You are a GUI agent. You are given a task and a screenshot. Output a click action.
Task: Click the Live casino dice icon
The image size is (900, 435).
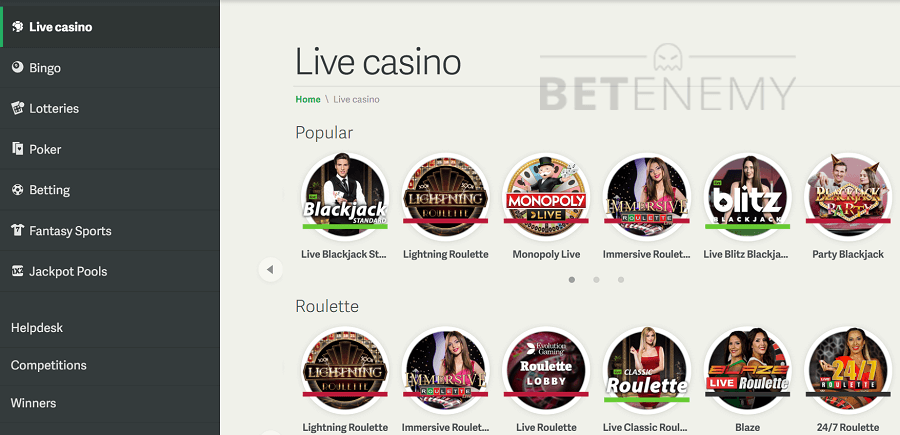point(17,26)
